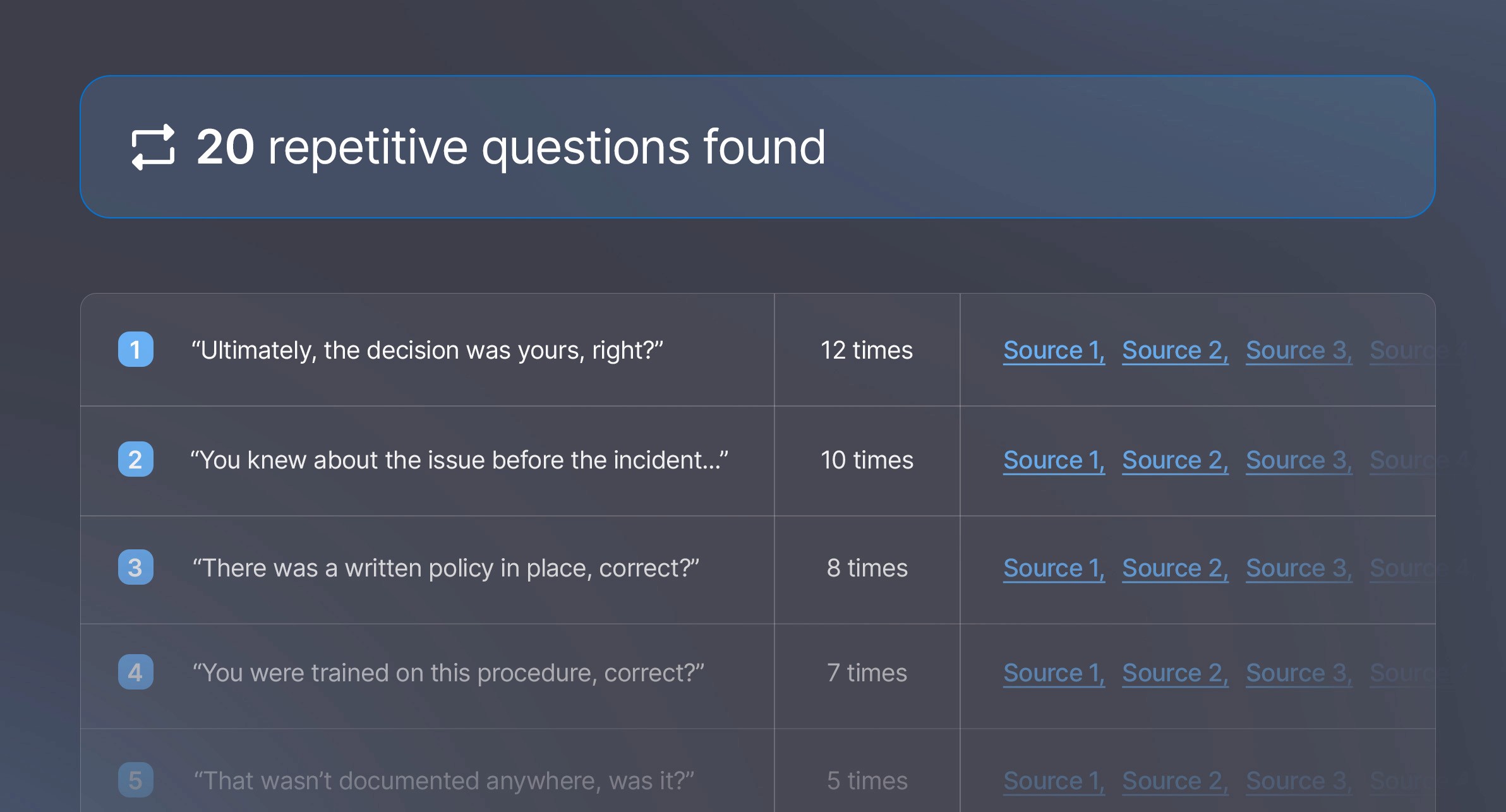The width and height of the screenshot is (1506, 812).
Task: Click the number 2 badge
Action: point(136,459)
